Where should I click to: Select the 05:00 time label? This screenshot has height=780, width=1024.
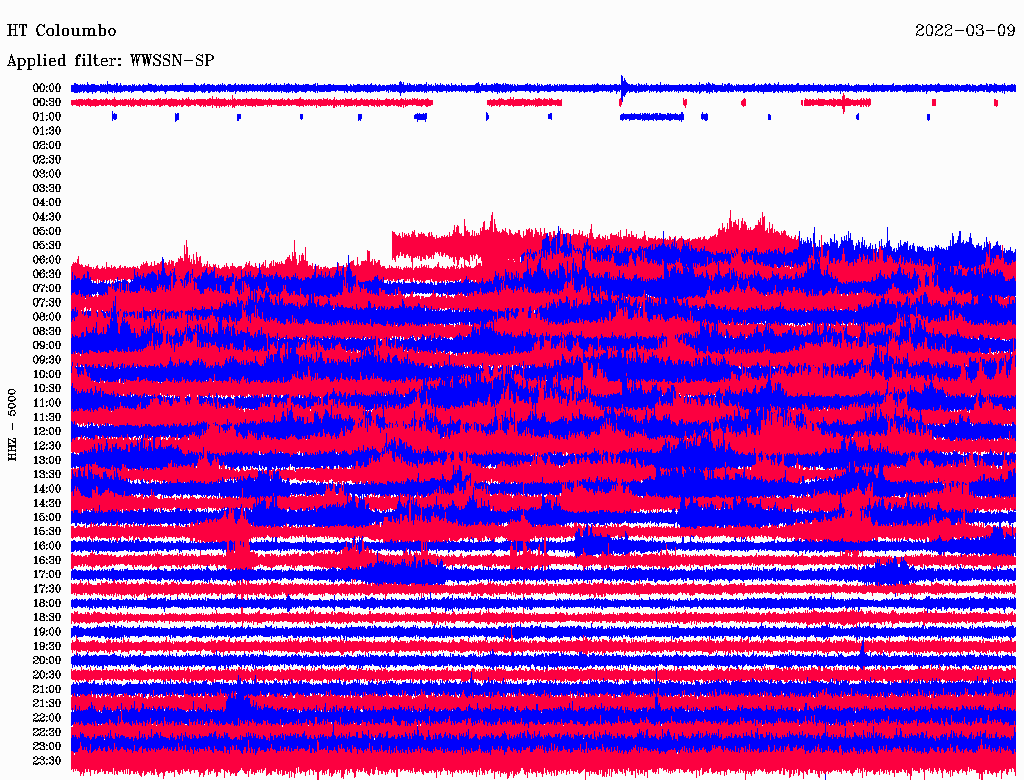(47, 231)
